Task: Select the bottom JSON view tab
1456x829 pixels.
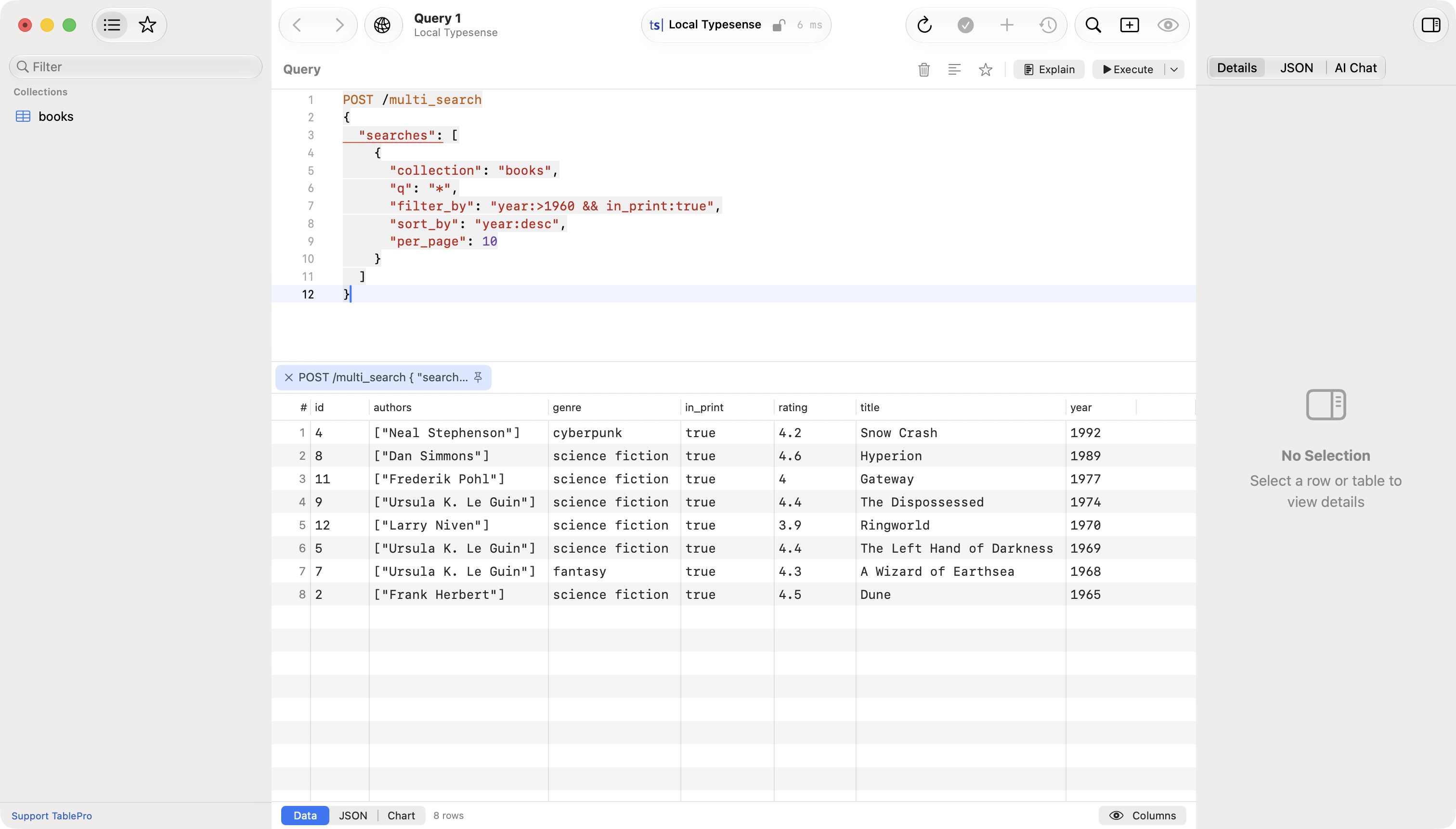Action: pyautogui.click(x=353, y=816)
